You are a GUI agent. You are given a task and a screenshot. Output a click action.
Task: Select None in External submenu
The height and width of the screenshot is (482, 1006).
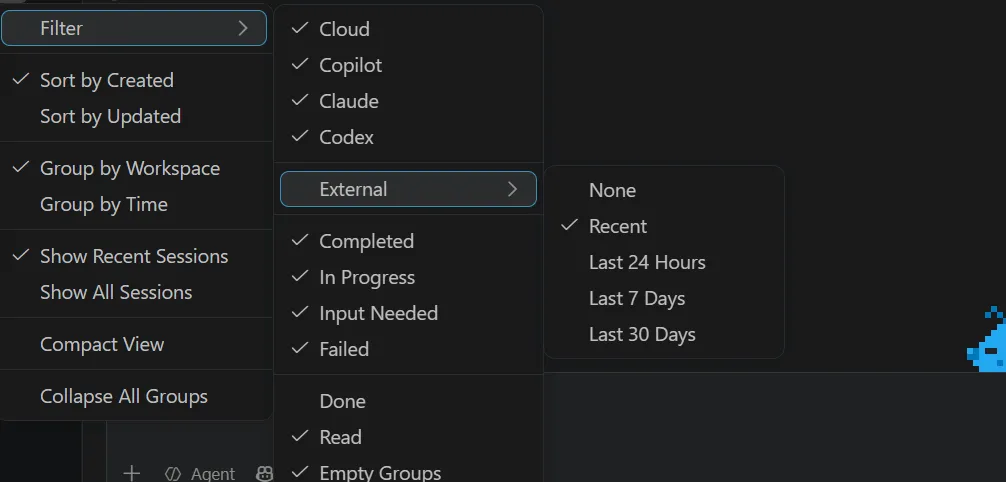[x=664, y=190]
